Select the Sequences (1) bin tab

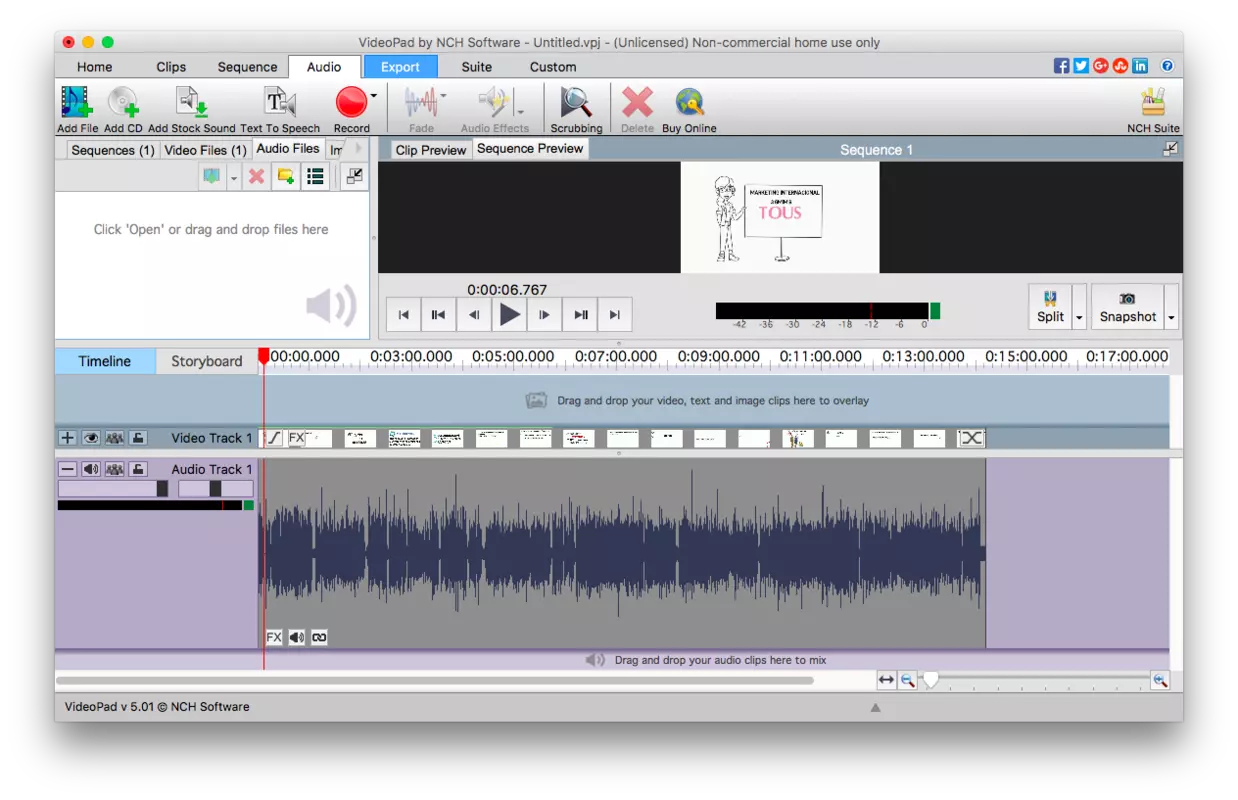pos(113,150)
